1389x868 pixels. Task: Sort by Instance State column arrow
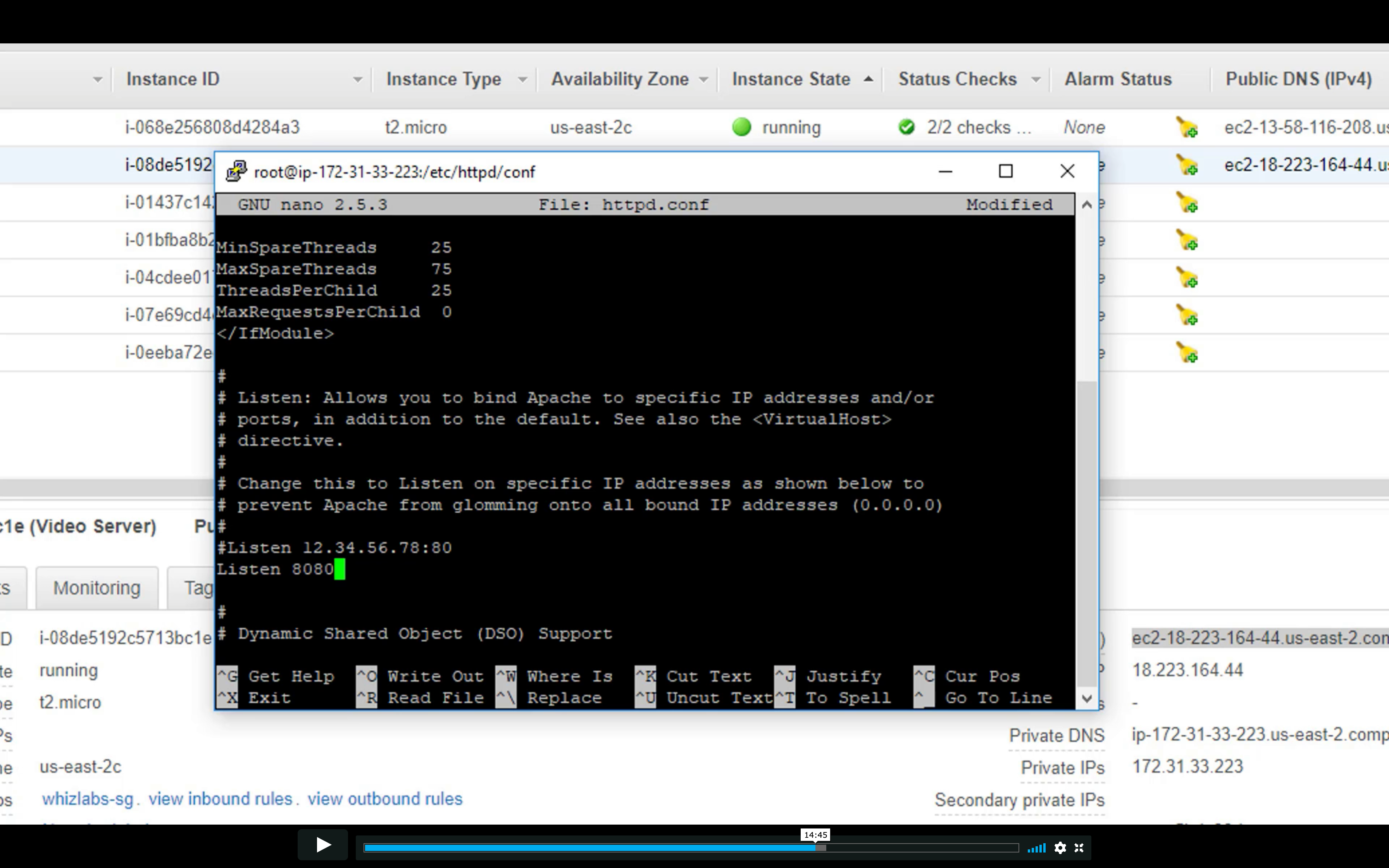(x=869, y=79)
